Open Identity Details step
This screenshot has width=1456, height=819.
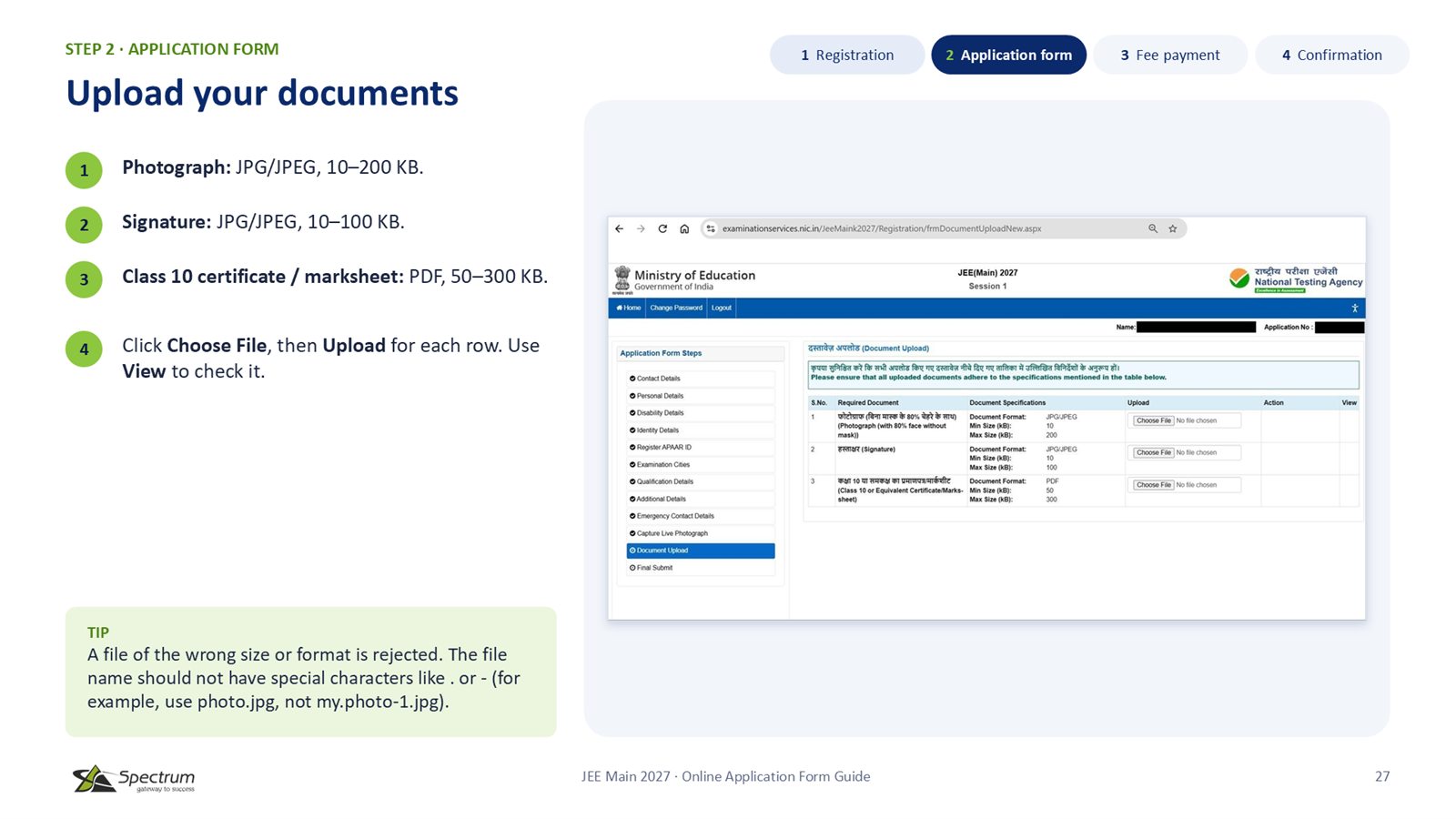pyautogui.click(x=701, y=430)
